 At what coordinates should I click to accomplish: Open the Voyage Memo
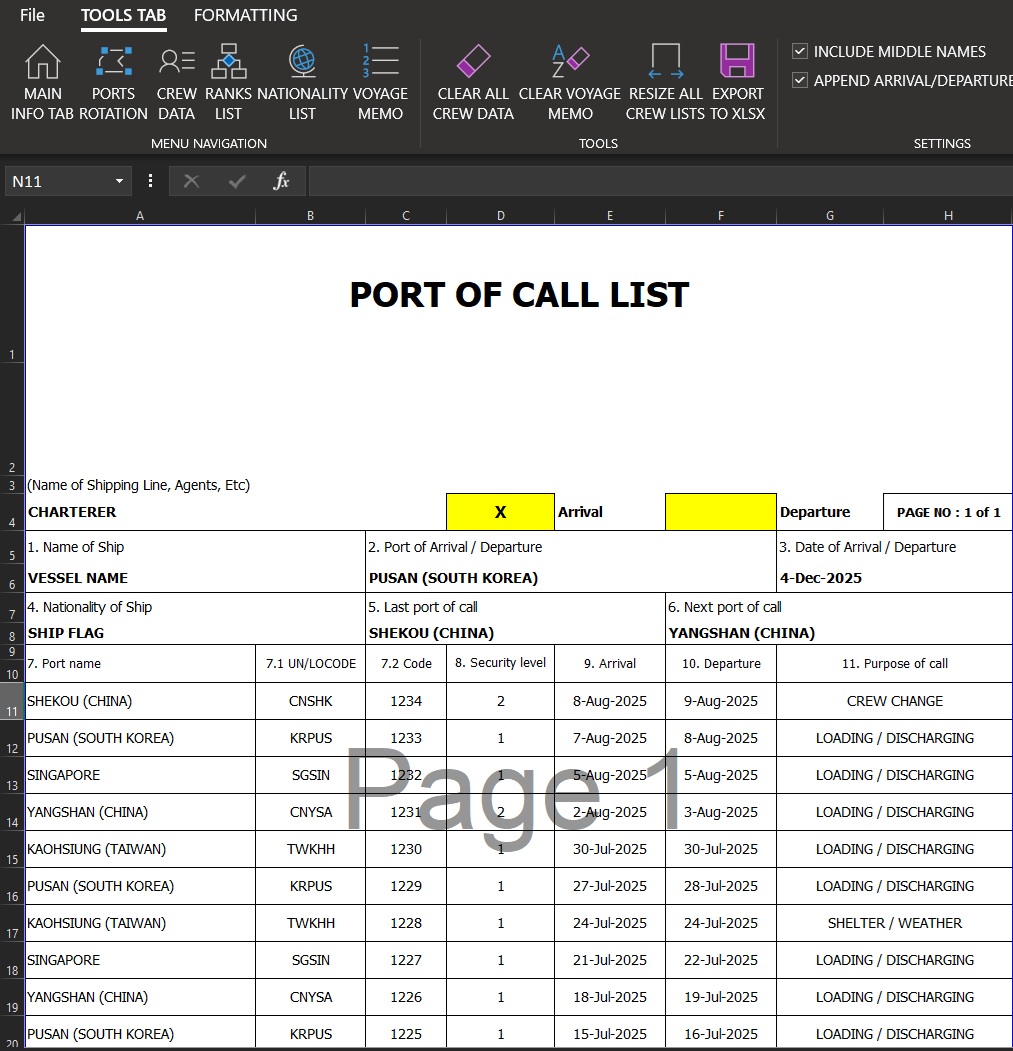(x=380, y=83)
